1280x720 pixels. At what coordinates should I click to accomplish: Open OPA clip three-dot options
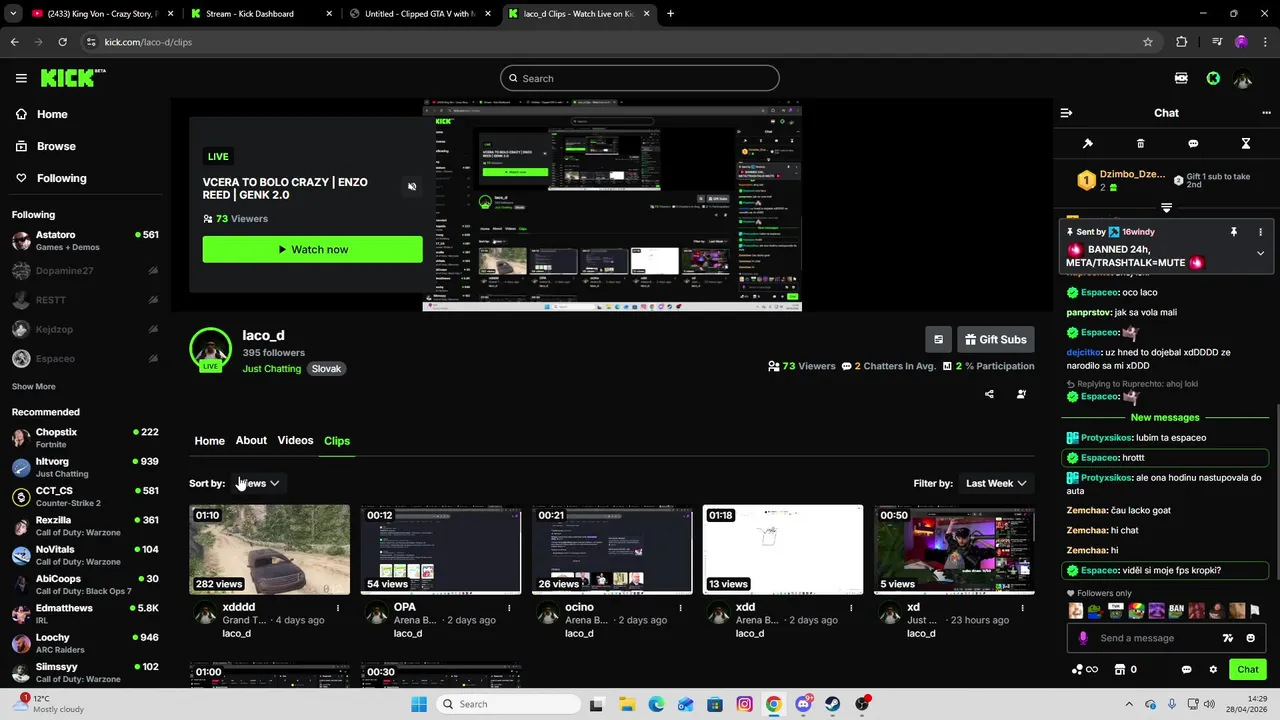pos(509,608)
